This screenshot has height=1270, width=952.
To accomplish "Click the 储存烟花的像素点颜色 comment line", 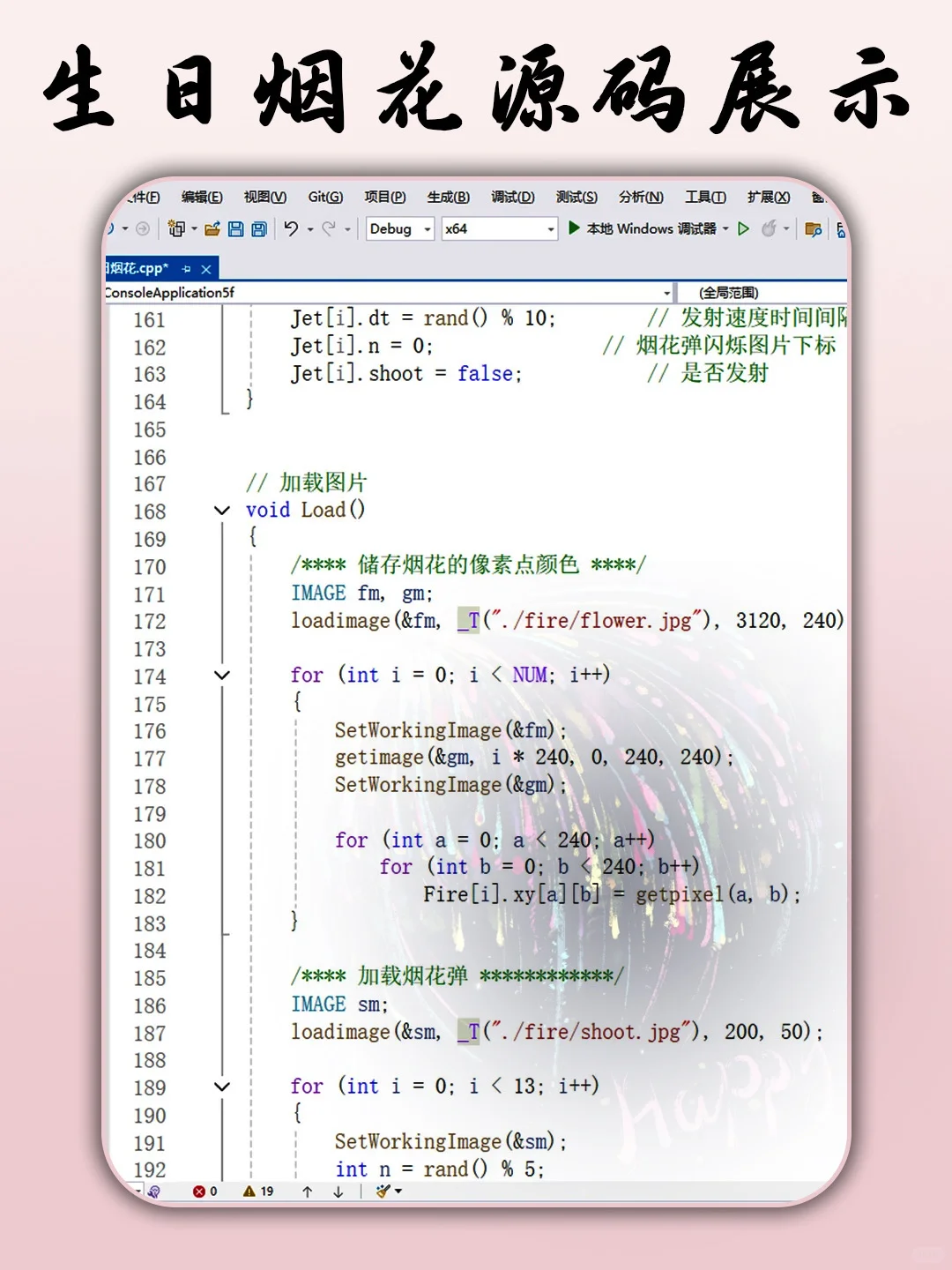I will point(468,564).
